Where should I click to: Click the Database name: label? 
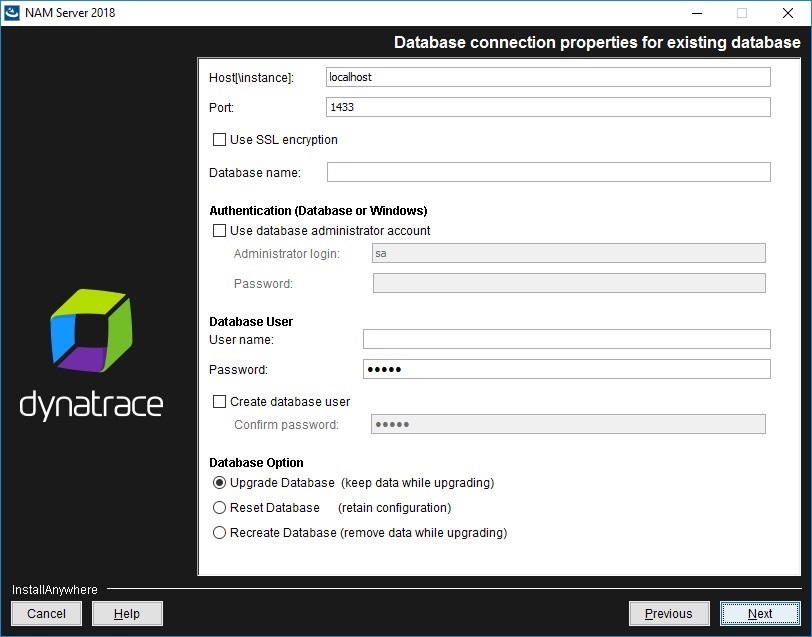point(255,172)
